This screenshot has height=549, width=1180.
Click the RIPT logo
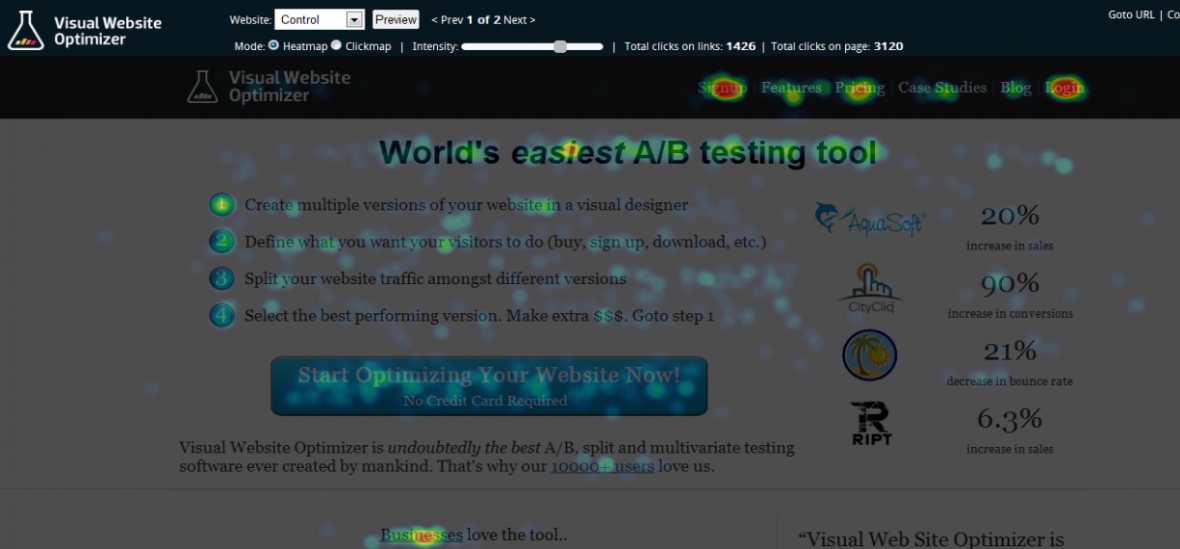point(871,423)
